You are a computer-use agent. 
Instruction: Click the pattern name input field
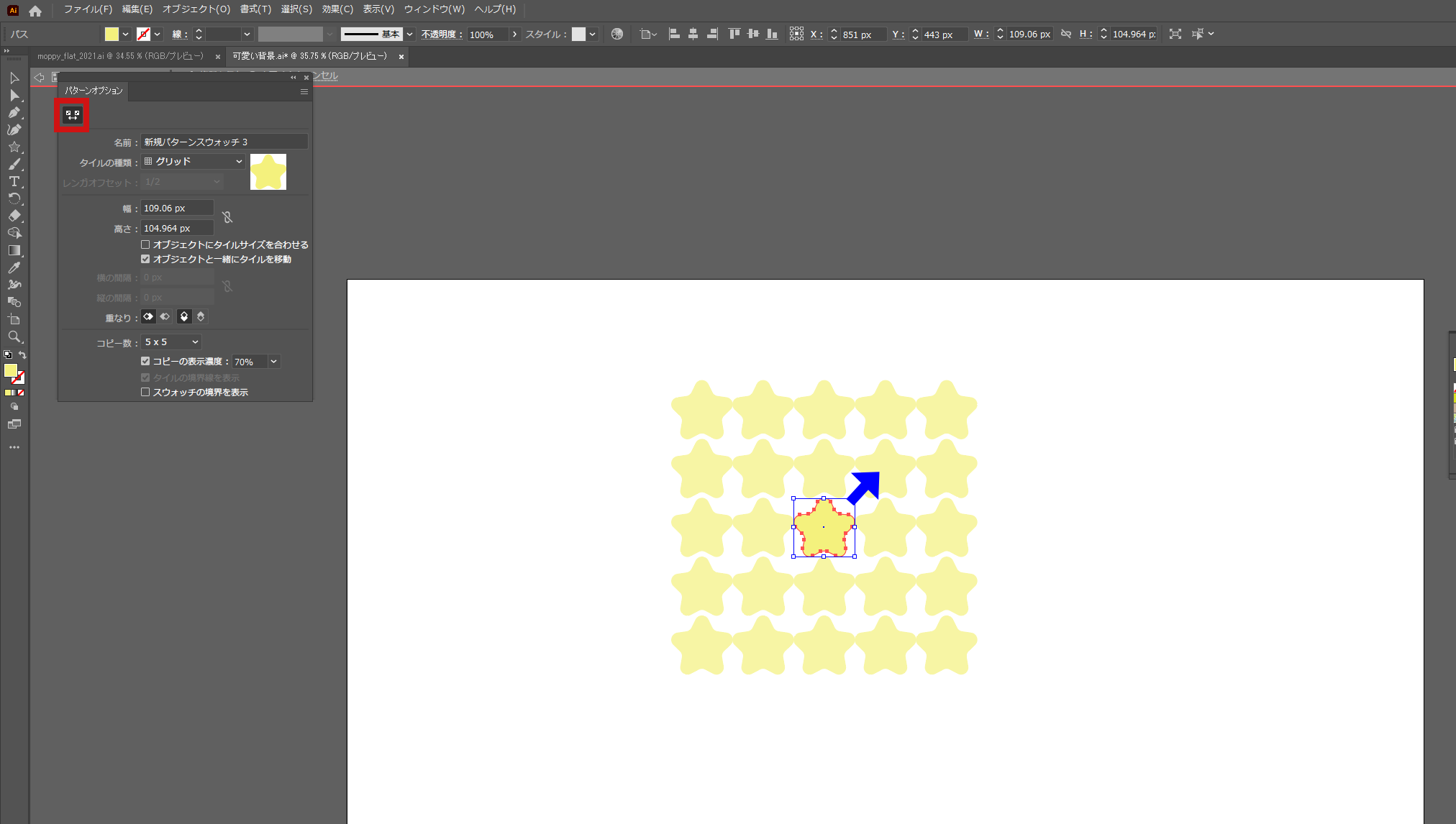(224, 141)
